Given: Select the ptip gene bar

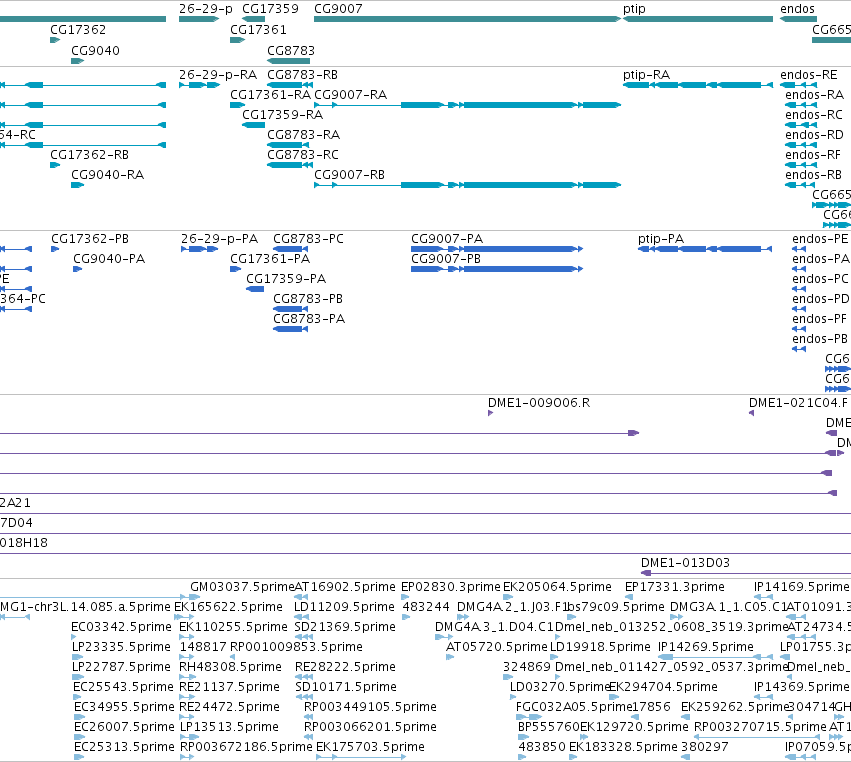Looking at the screenshot, I should pos(698,19).
